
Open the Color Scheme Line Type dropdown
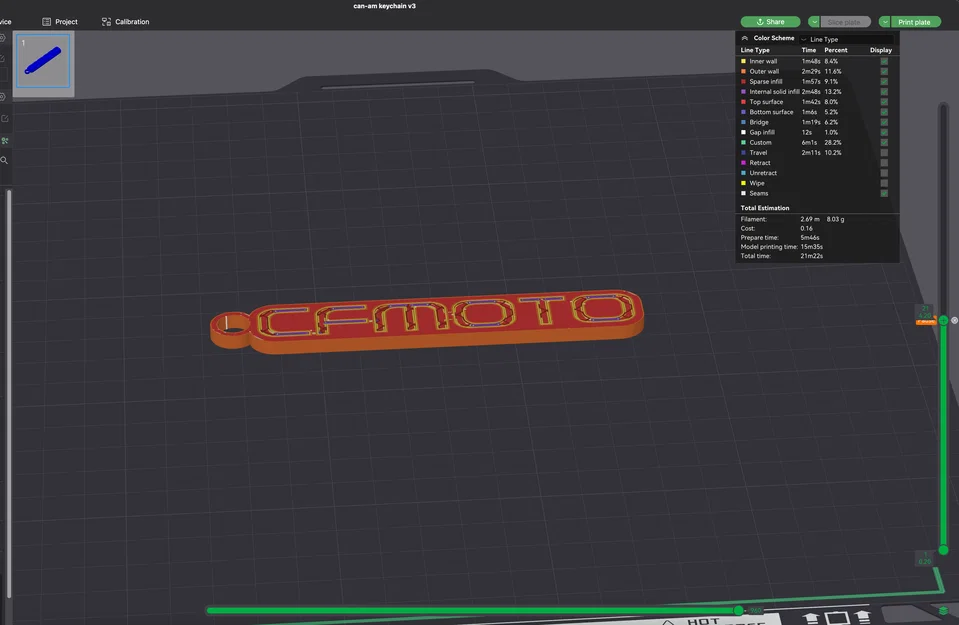[x=846, y=39]
